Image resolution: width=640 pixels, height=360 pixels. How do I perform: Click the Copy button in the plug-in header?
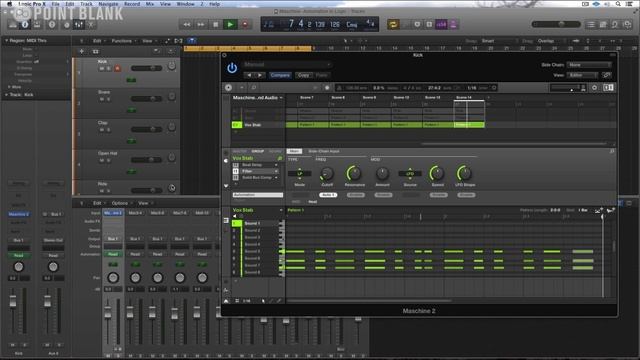point(303,75)
